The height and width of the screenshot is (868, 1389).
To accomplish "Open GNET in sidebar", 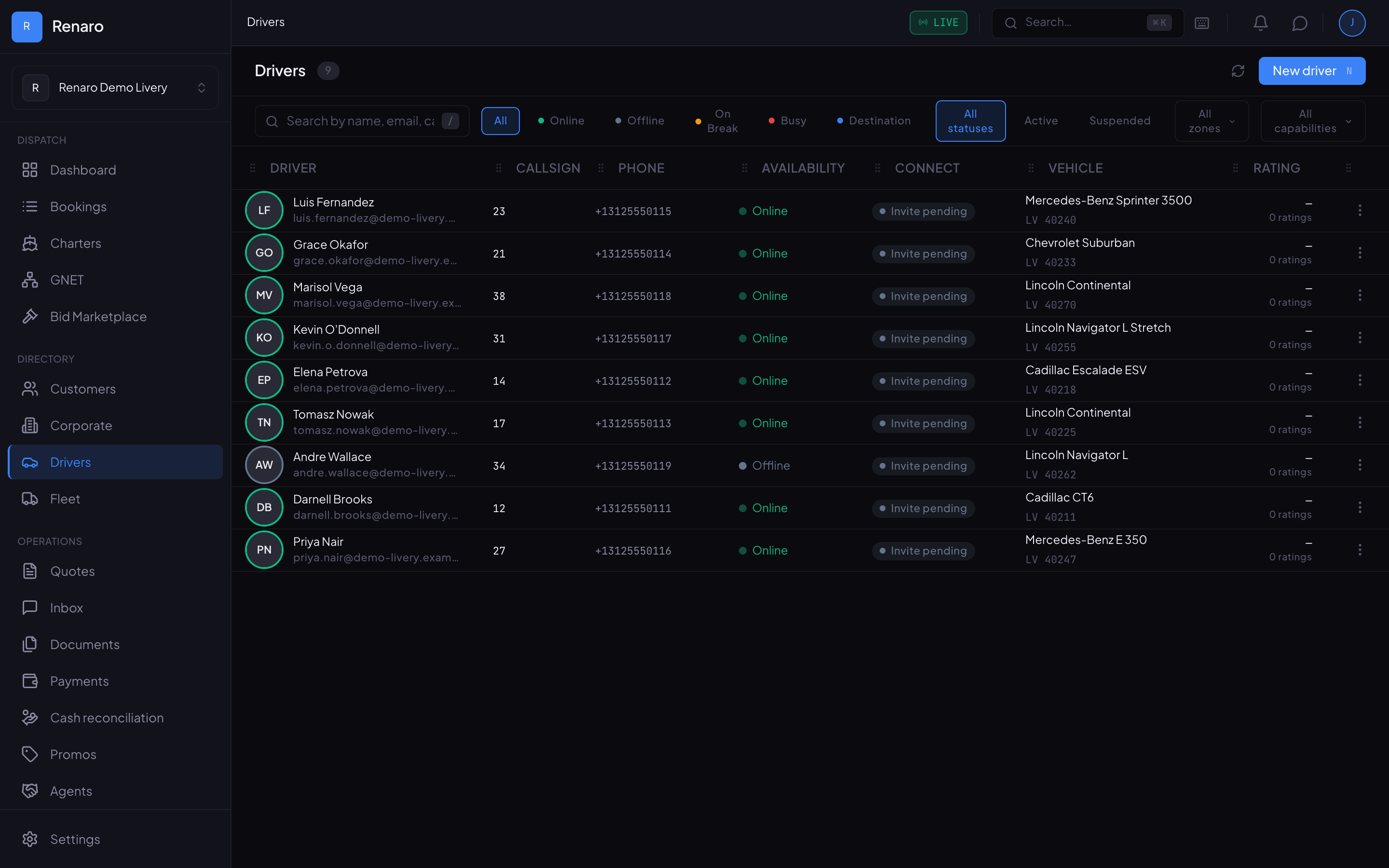I will click(x=115, y=280).
